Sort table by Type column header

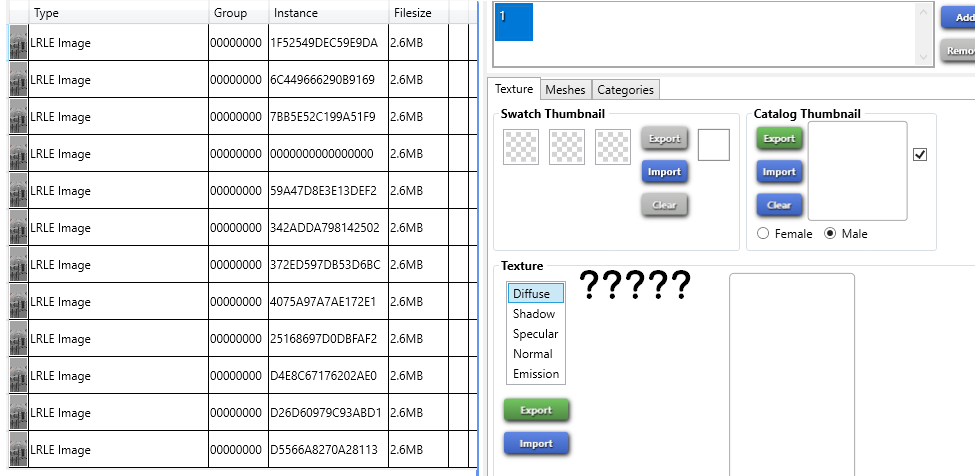point(118,12)
